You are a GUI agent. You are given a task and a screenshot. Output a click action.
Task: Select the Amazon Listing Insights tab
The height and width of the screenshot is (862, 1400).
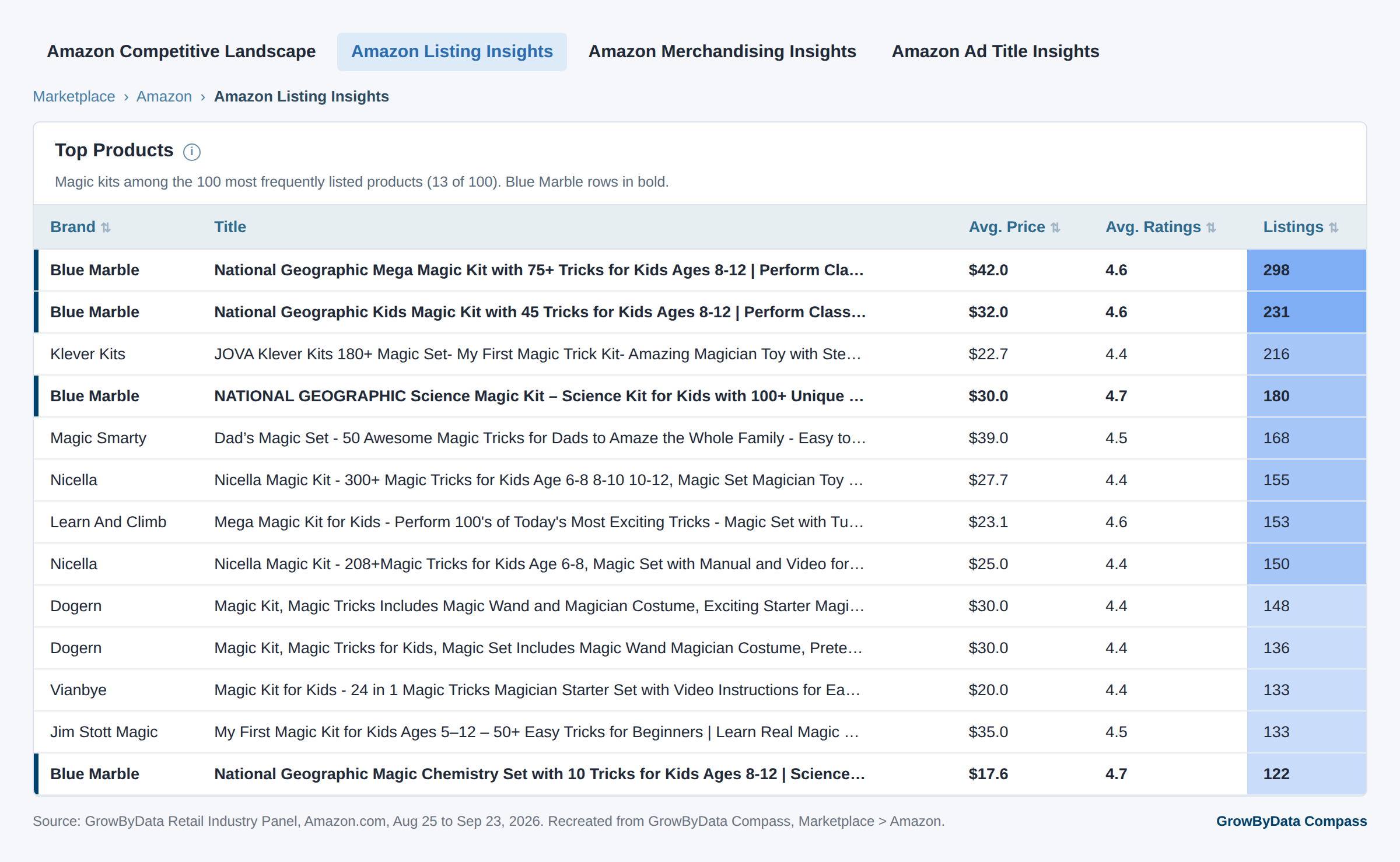452,51
